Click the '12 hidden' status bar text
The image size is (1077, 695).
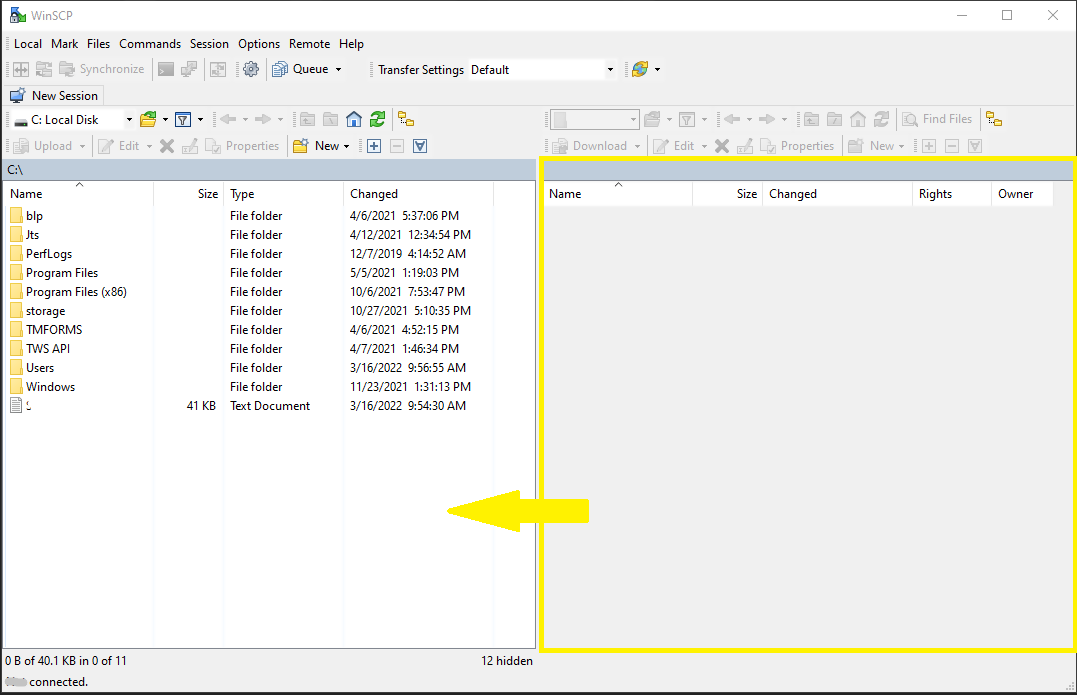tap(507, 661)
